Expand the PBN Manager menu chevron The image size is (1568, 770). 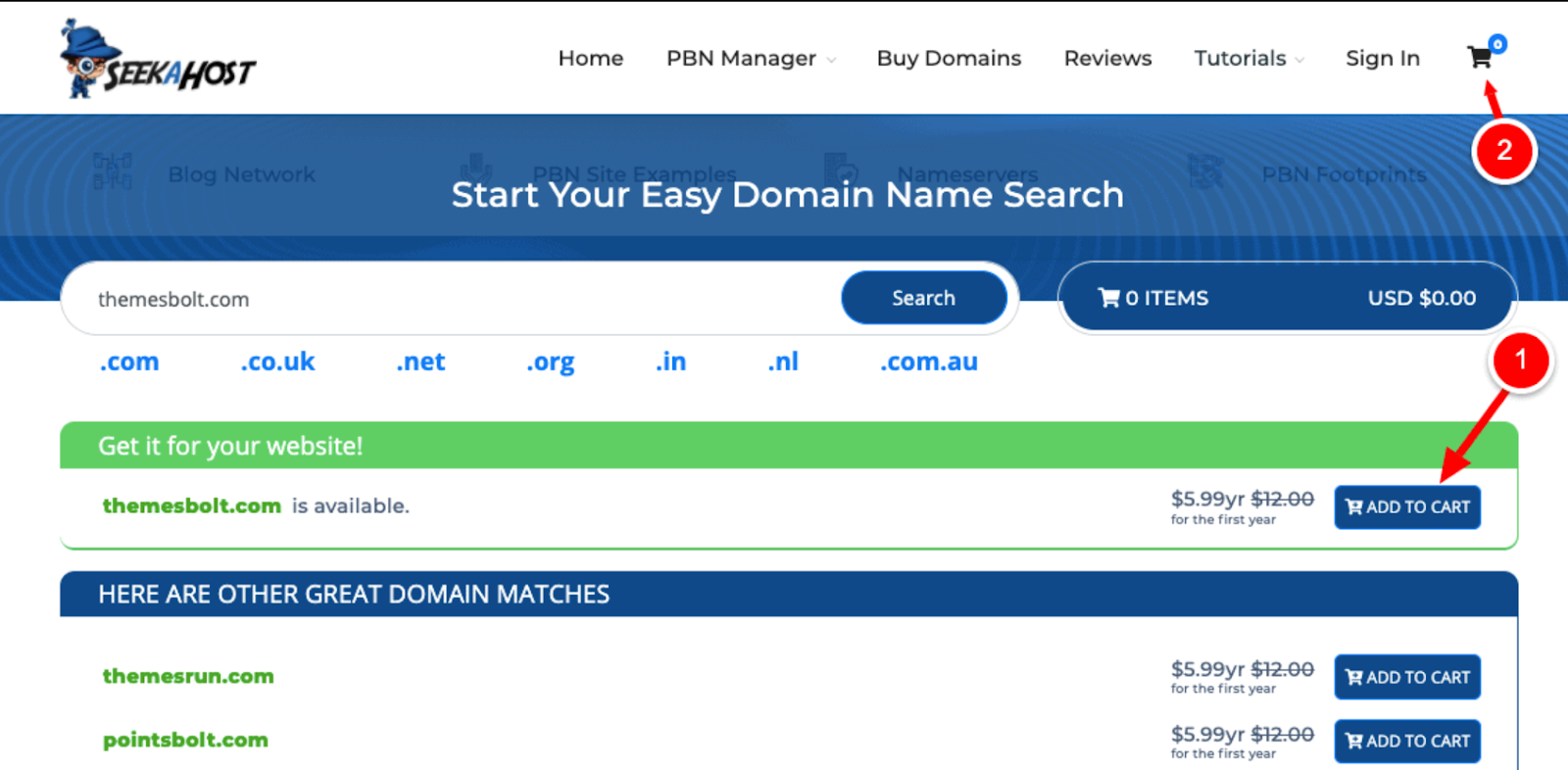(x=831, y=60)
